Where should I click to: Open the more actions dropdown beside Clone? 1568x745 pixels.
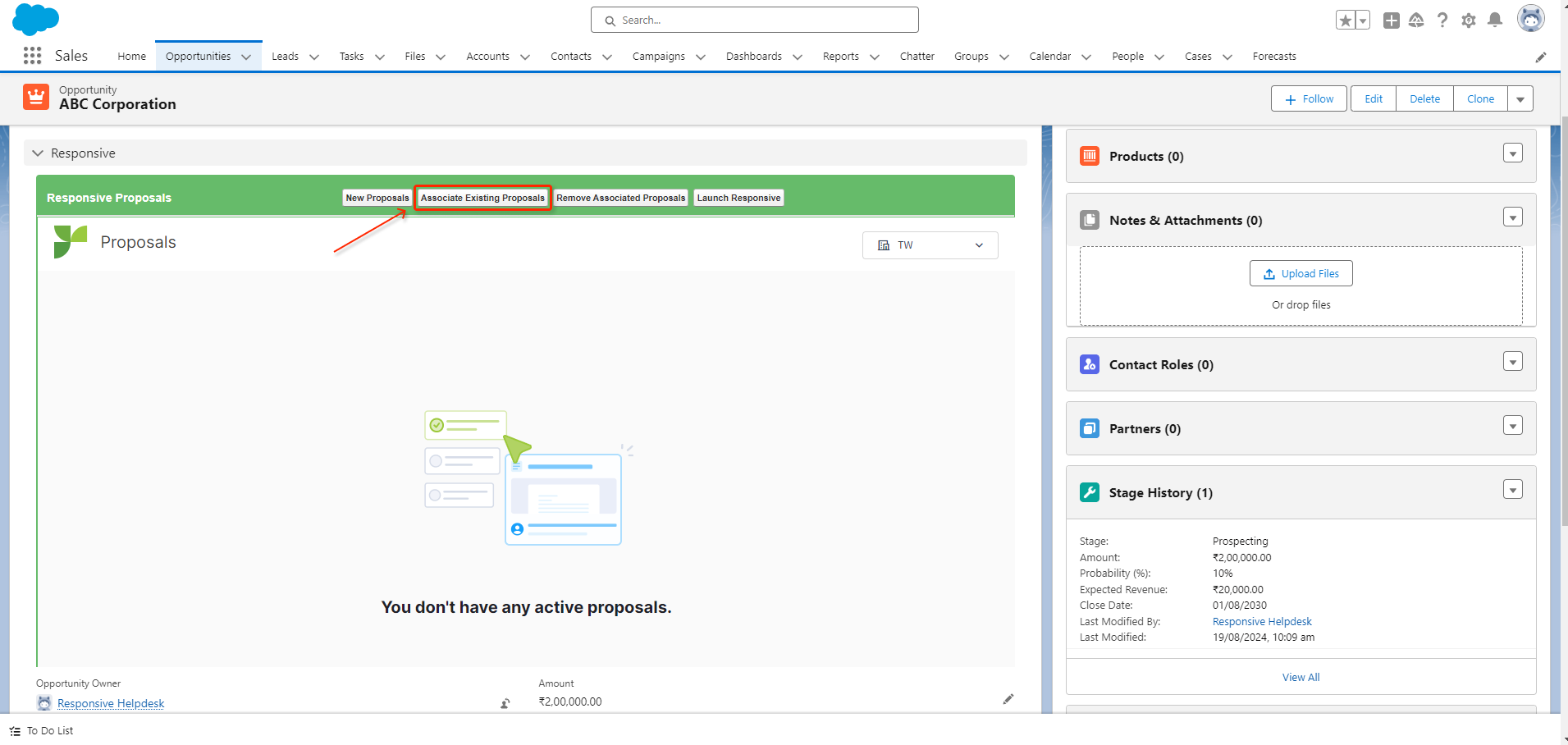pos(1520,98)
